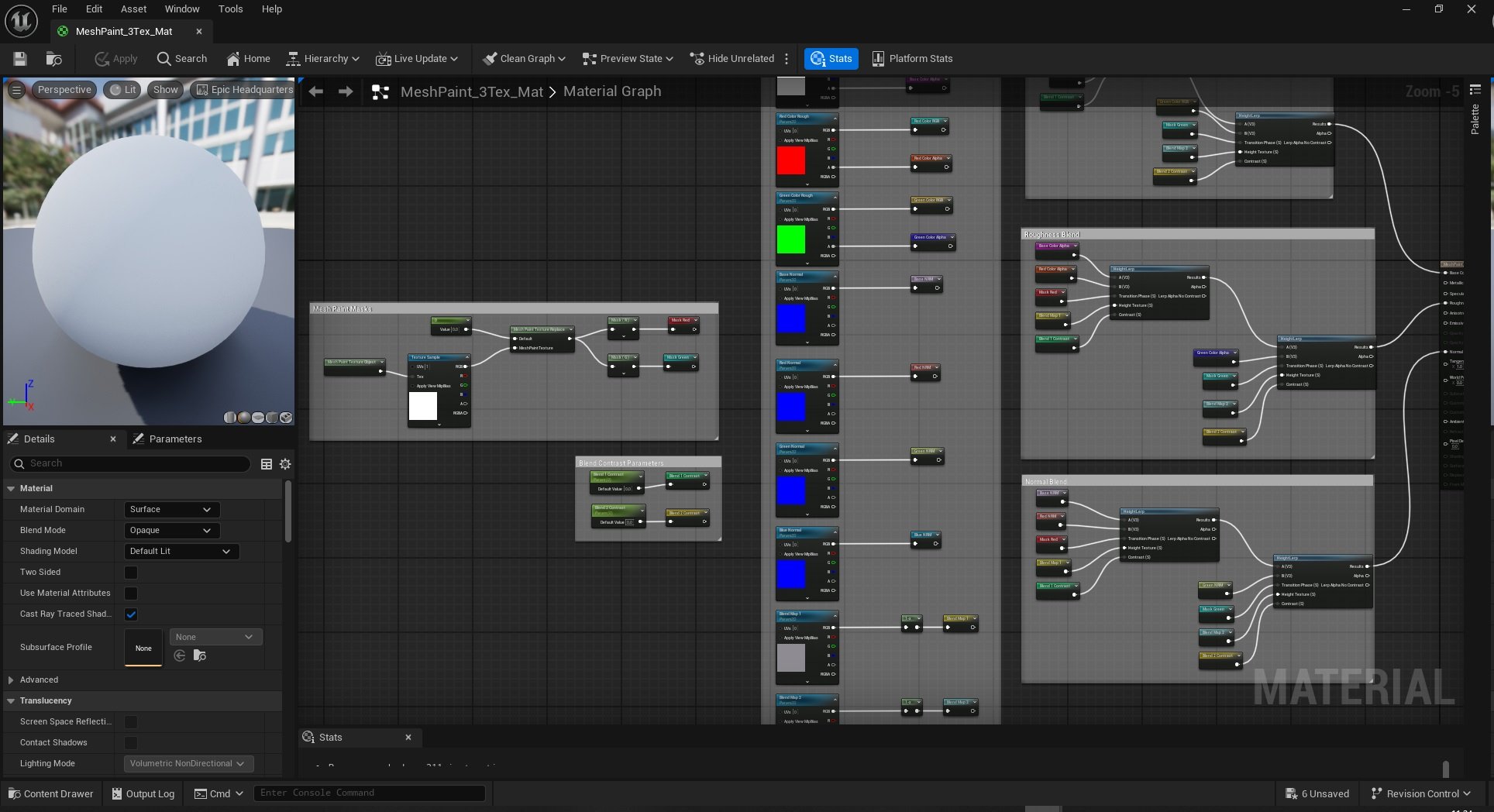Image resolution: width=1494 pixels, height=812 pixels.
Task: Toggle the Stats toolbar button
Action: click(x=831, y=59)
